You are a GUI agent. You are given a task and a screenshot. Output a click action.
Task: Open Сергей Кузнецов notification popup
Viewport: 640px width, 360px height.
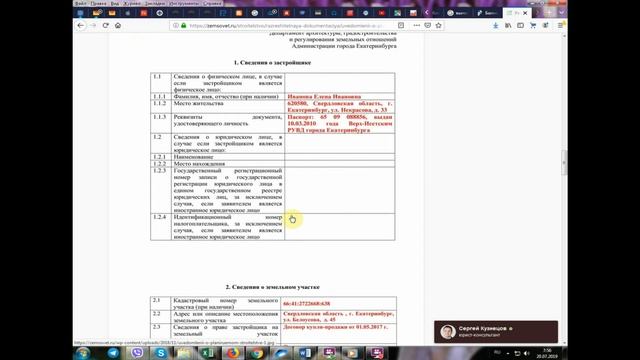496,332
